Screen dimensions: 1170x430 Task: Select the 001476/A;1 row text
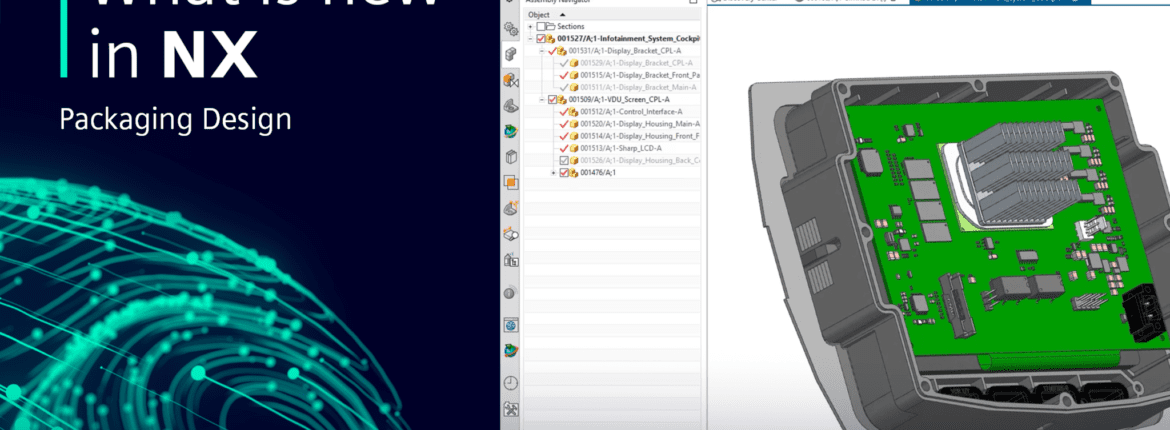598,172
